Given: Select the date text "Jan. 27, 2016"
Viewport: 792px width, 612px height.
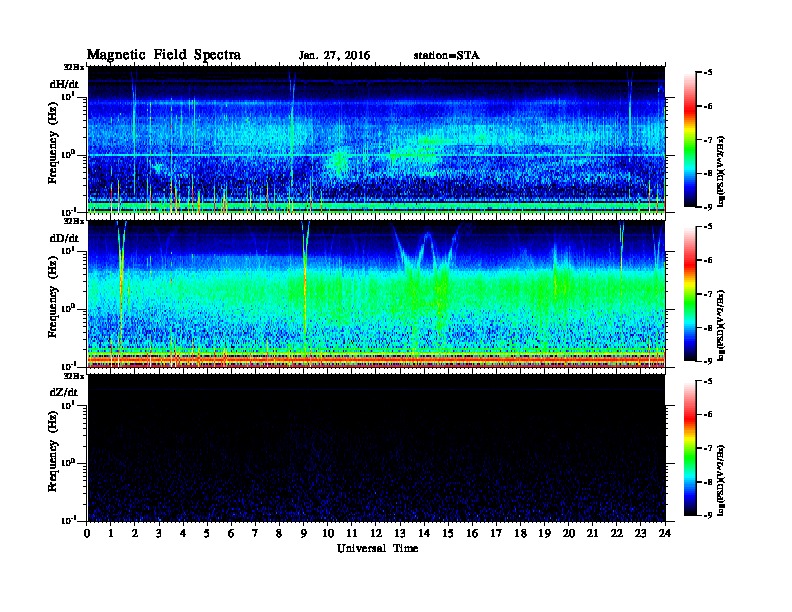Looking at the screenshot, I should click(x=334, y=56).
